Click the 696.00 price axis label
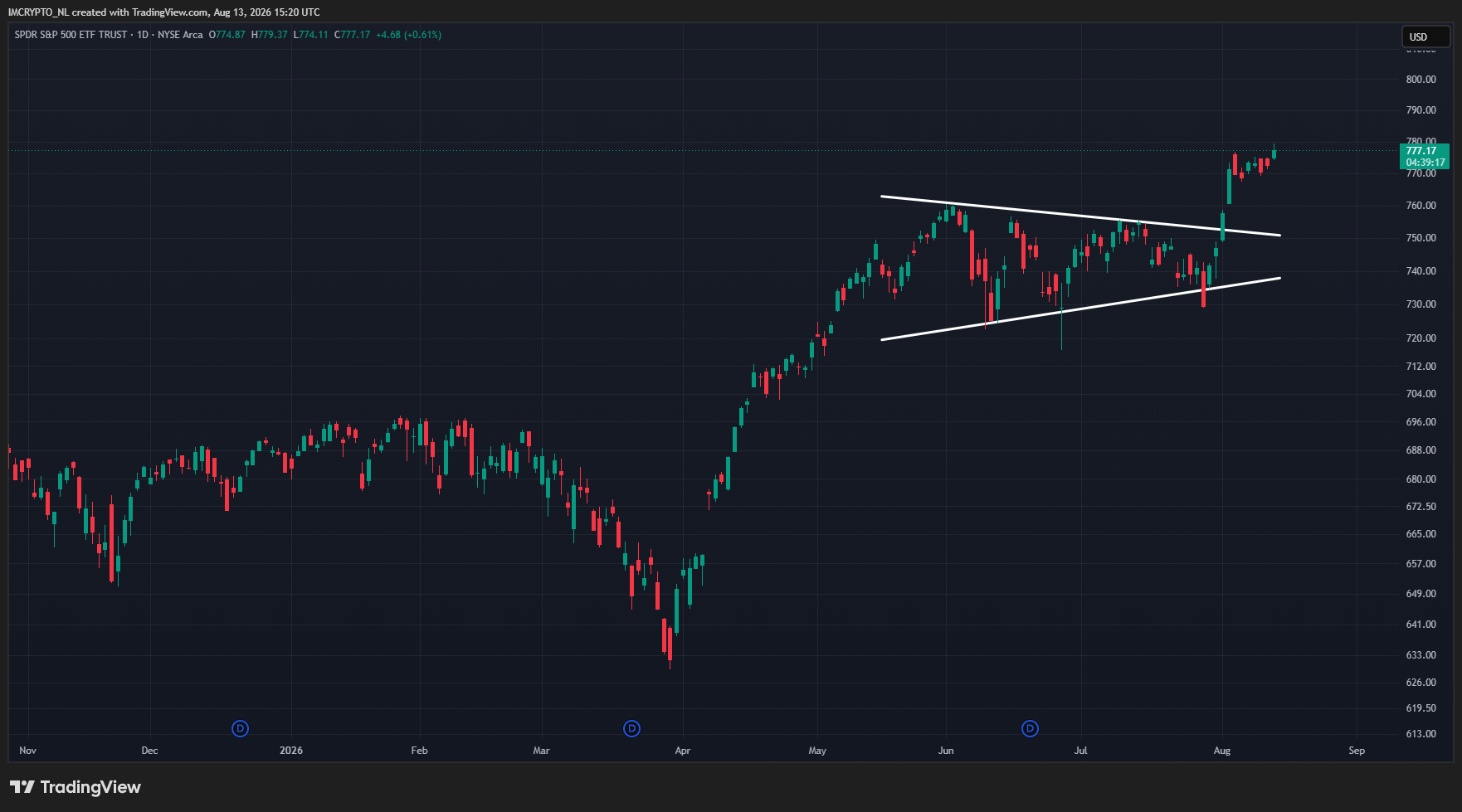Screen dimensions: 1462x812 point(1421,422)
